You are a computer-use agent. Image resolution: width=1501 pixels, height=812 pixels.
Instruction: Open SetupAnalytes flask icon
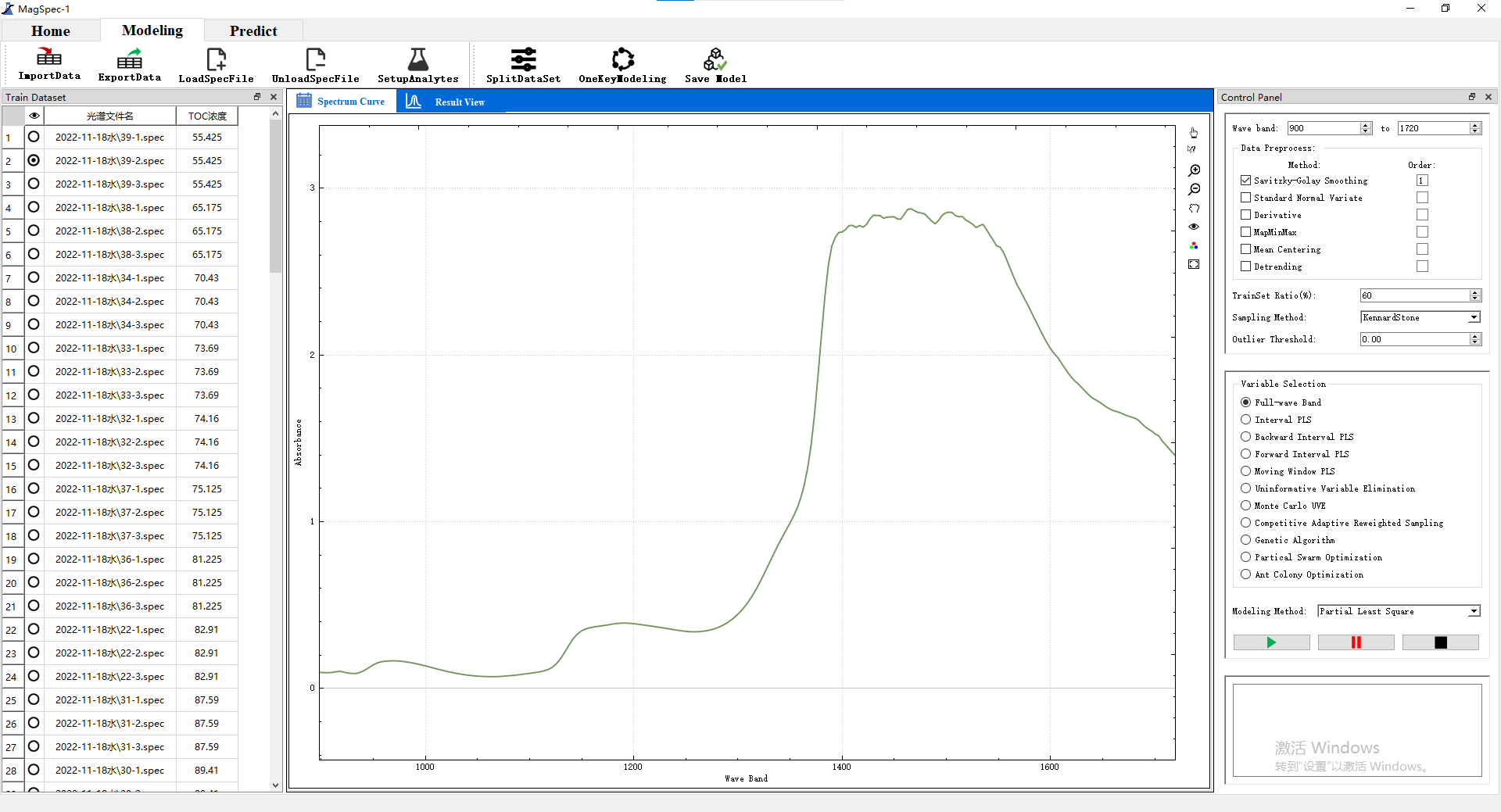pos(417,66)
